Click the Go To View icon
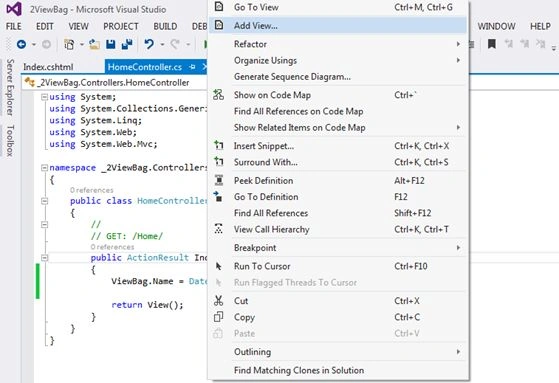The height and width of the screenshot is (383, 559). point(219,6)
